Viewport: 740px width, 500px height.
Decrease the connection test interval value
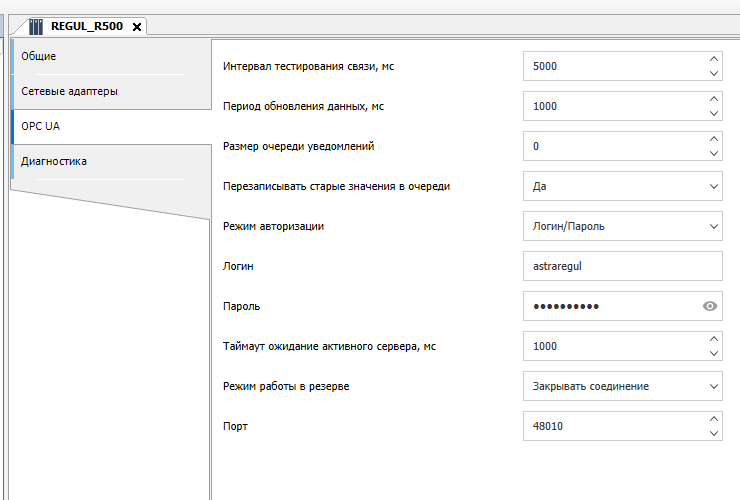(713, 73)
